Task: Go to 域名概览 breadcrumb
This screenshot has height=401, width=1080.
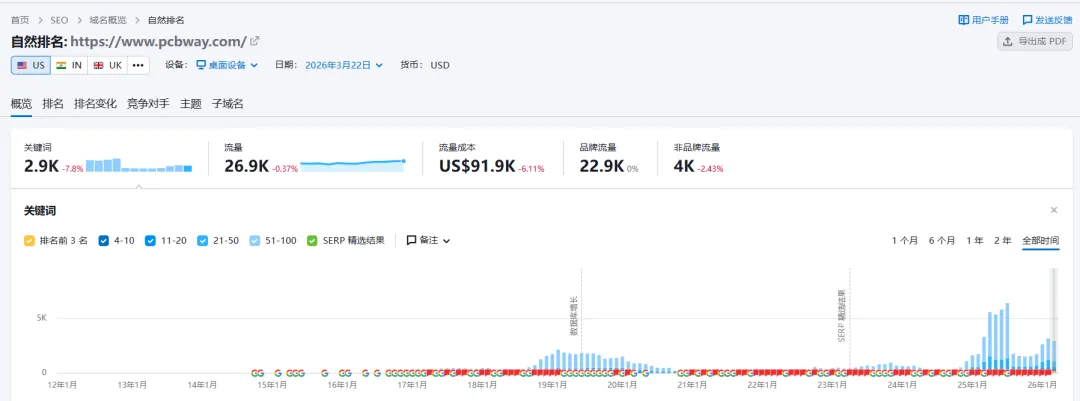Action: (x=107, y=20)
